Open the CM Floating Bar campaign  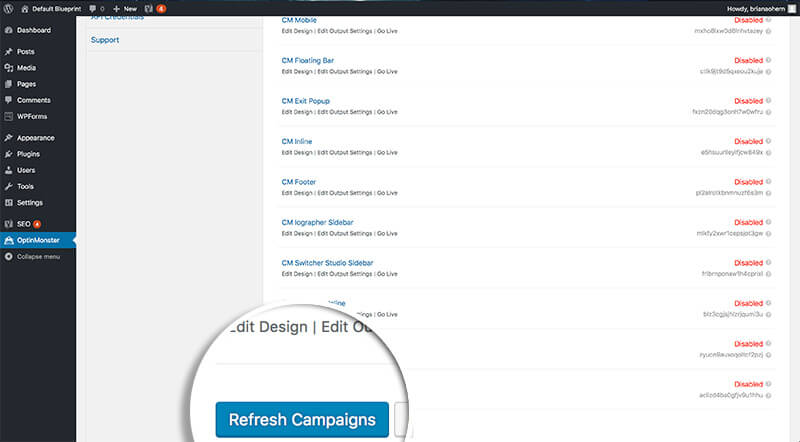(x=308, y=60)
